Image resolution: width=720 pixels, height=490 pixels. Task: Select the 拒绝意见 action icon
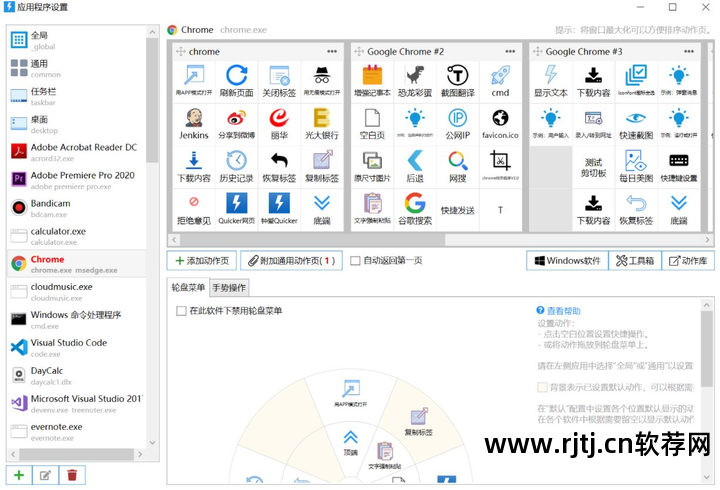point(194,202)
